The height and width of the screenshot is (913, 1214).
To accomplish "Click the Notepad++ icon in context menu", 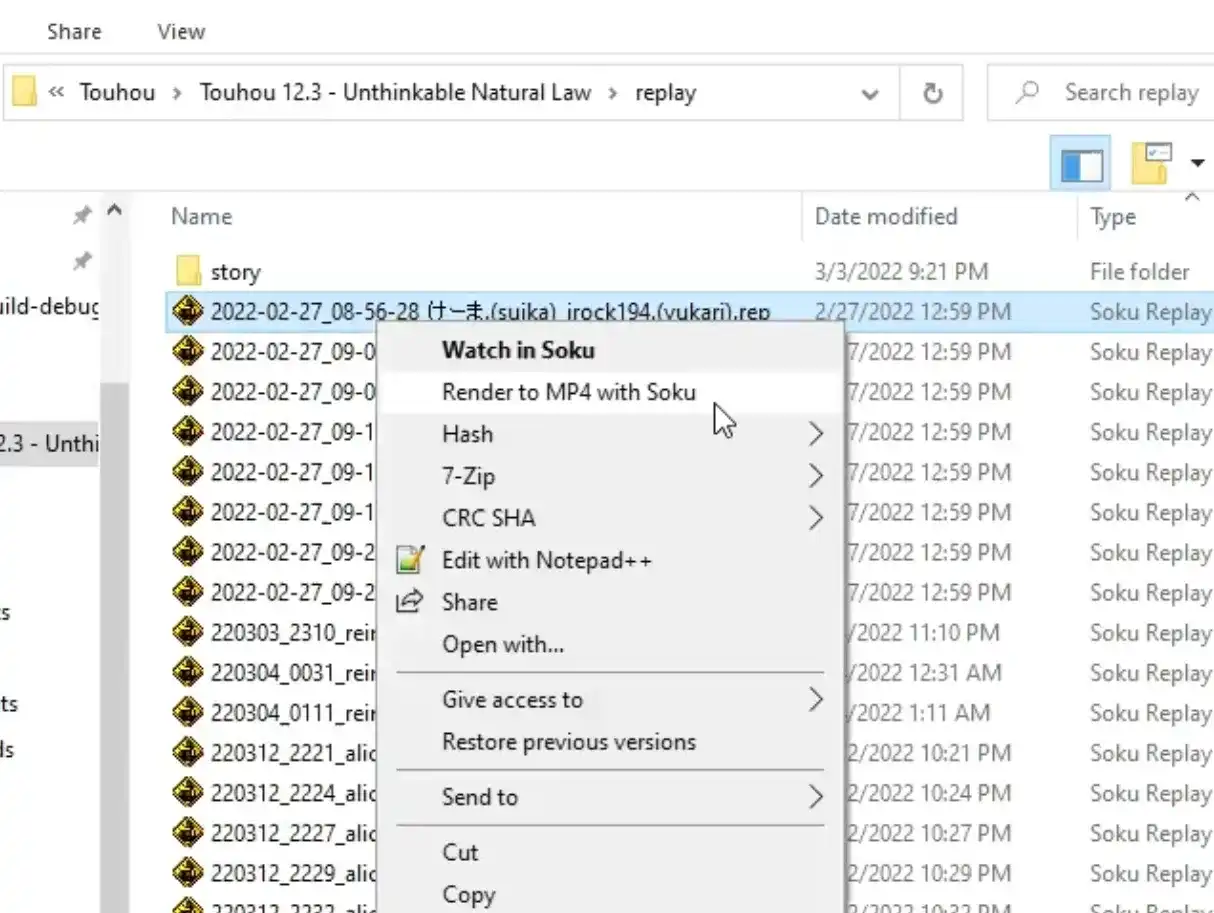I will point(411,560).
